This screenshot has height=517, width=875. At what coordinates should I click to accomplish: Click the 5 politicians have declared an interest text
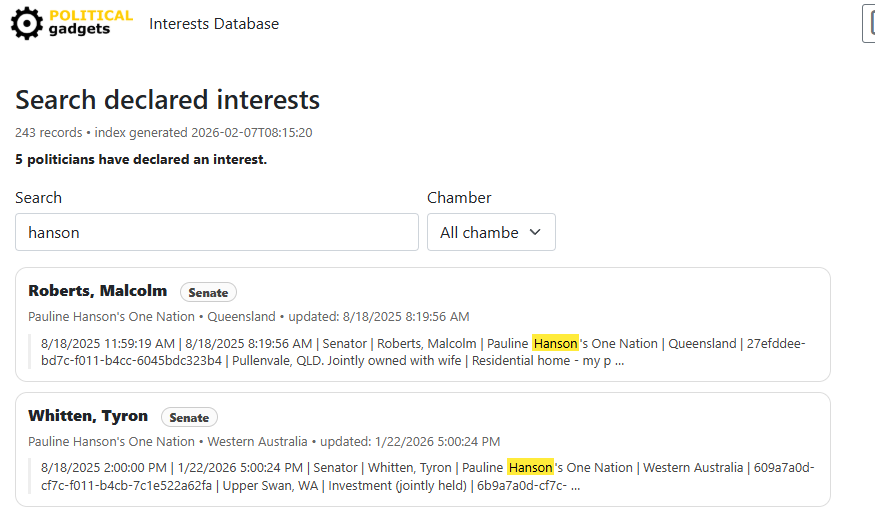(141, 160)
